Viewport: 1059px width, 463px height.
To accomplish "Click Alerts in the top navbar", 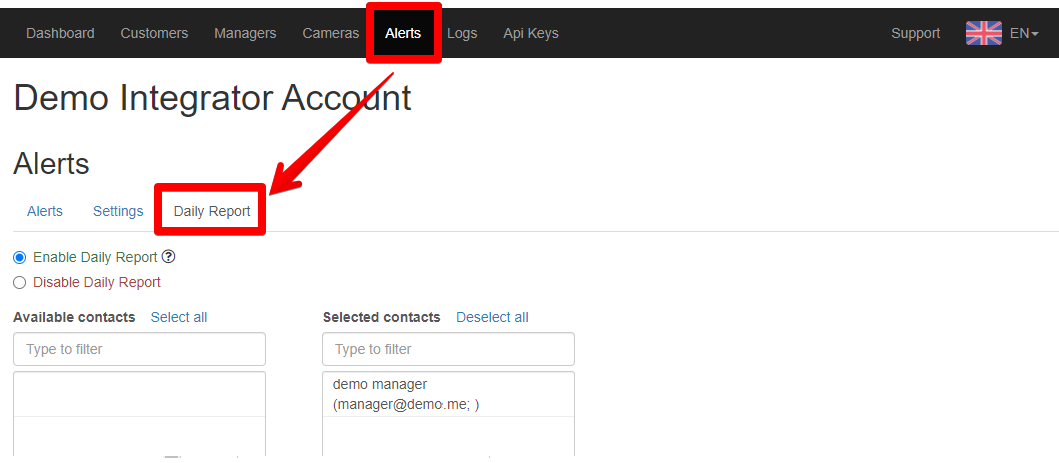I will tap(403, 33).
